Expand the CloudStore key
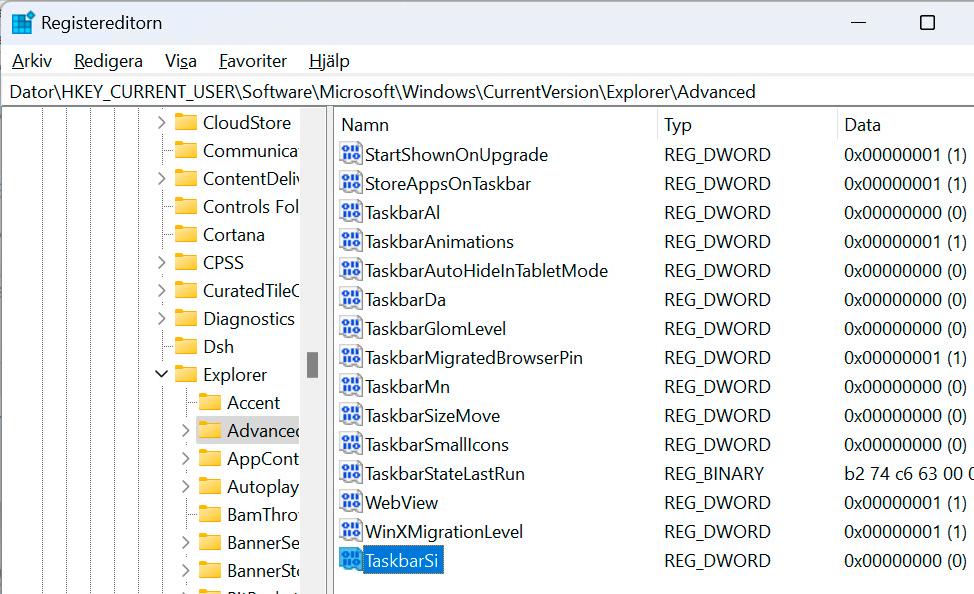 click(x=162, y=122)
